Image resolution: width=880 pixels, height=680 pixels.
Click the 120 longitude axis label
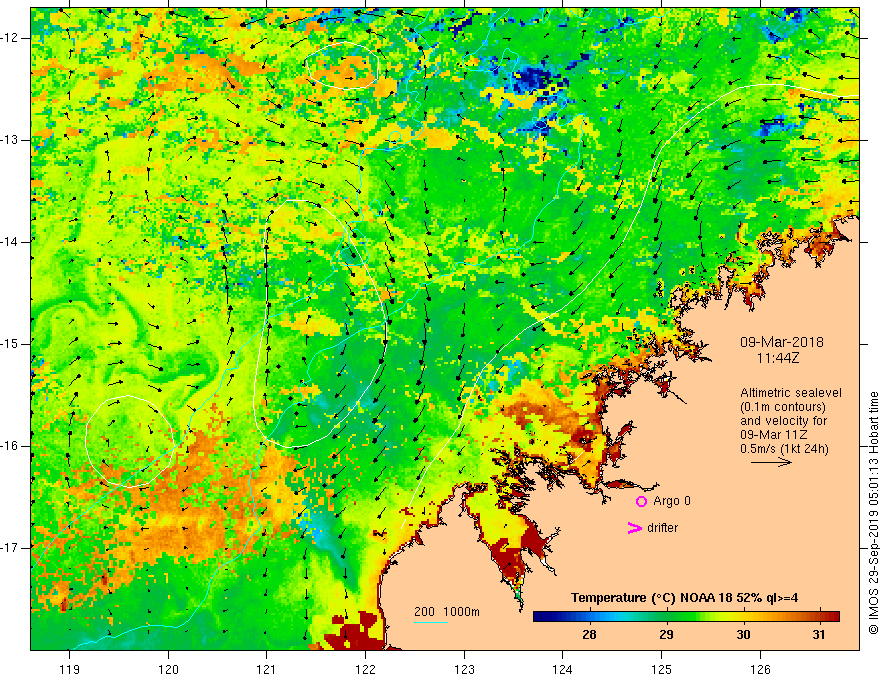coord(168,669)
